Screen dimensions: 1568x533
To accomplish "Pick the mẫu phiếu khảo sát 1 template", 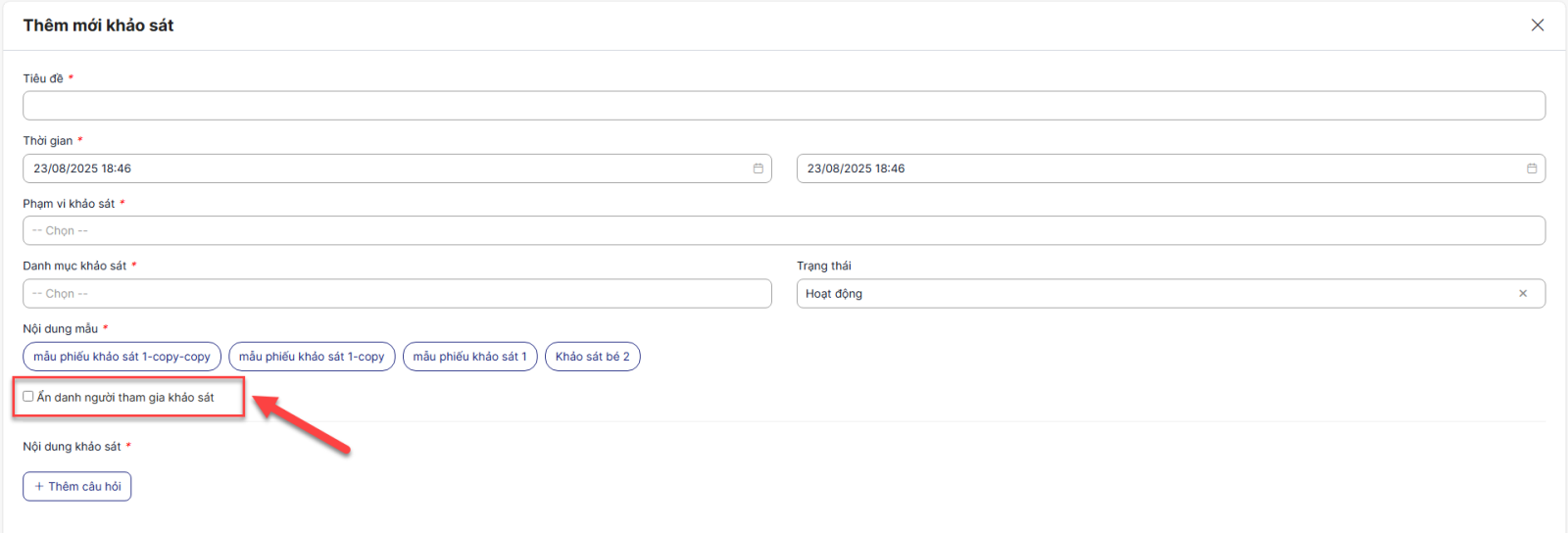I will pyautogui.click(x=469, y=357).
